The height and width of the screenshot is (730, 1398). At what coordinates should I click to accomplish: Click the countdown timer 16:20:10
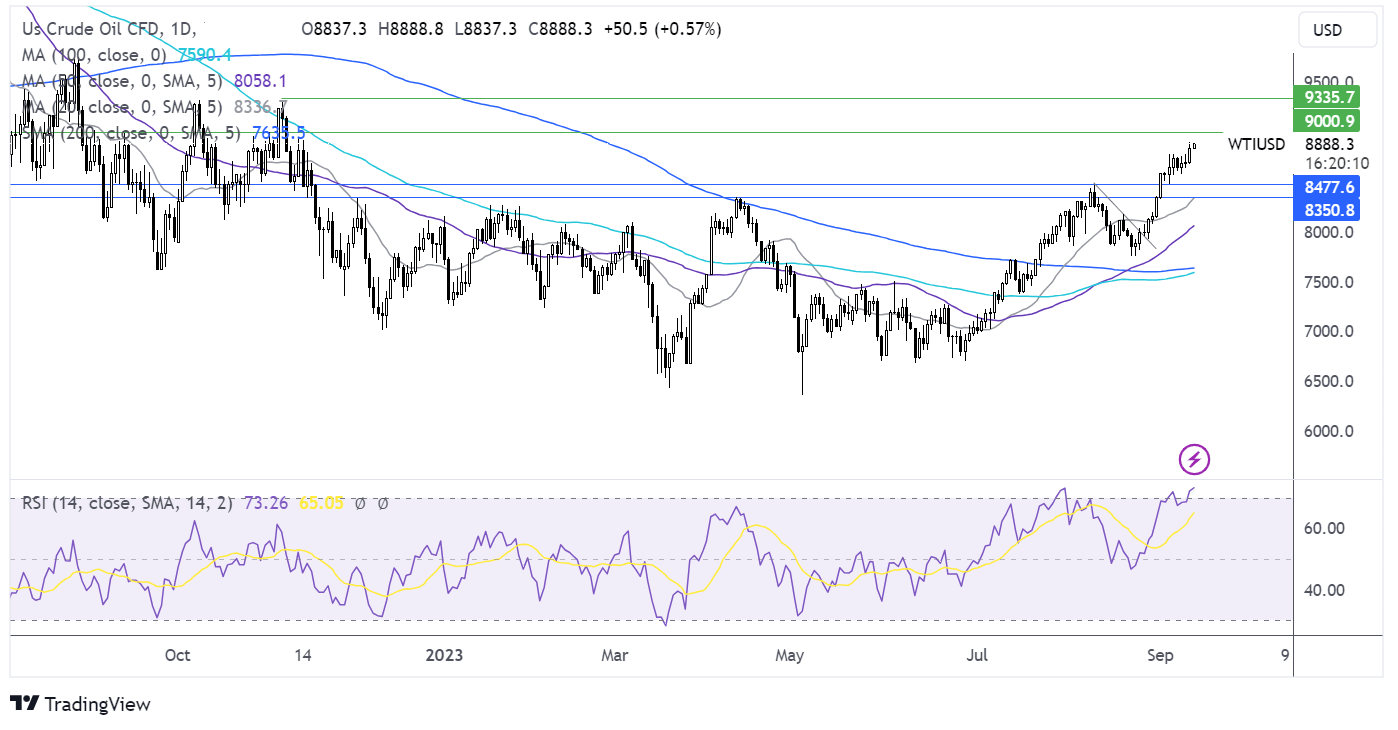coord(1337,163)
